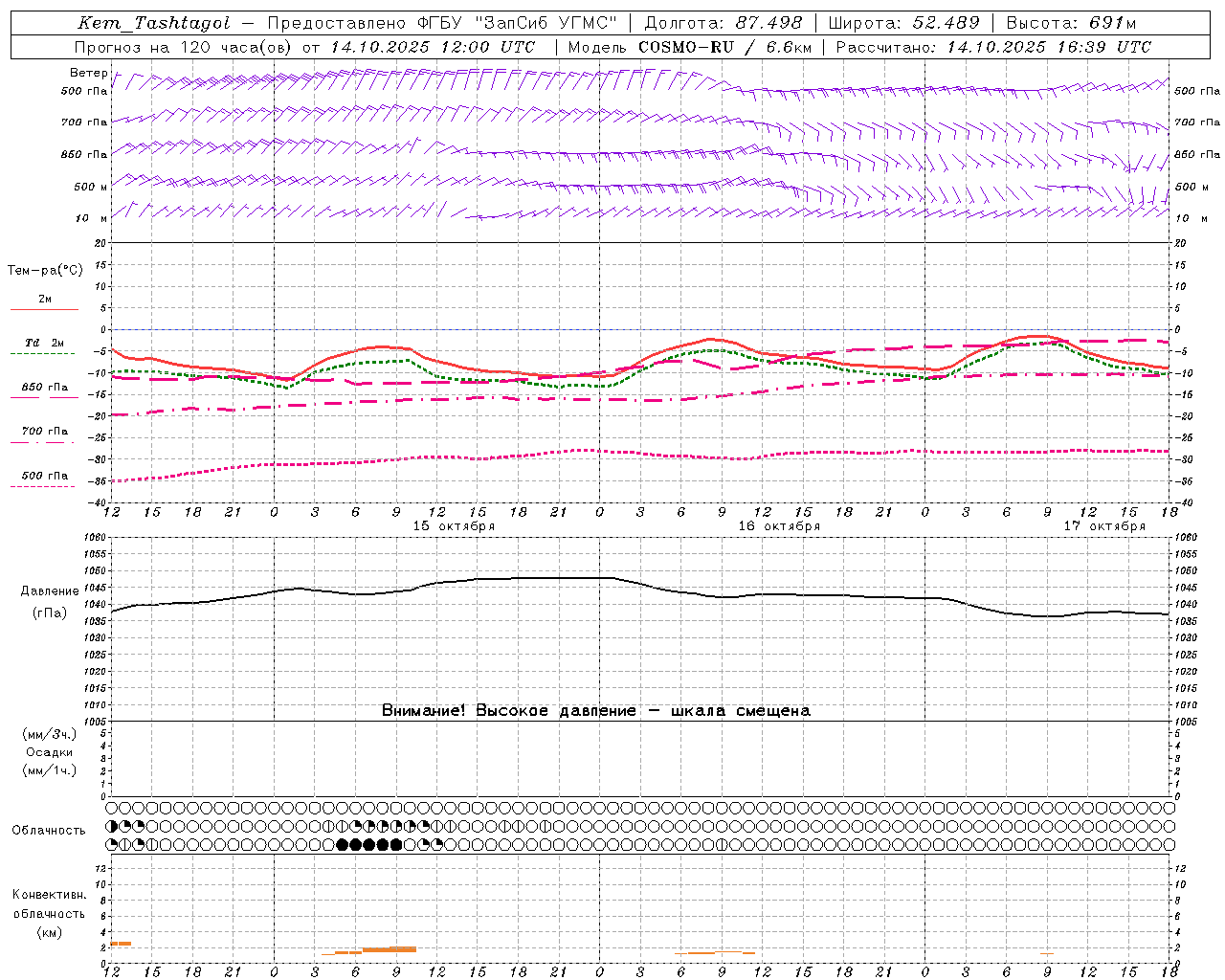This screenshot has height=980, width=1225.
Task: Select the 'Высота: 691м' elevation text
Action: point(1071,23)
